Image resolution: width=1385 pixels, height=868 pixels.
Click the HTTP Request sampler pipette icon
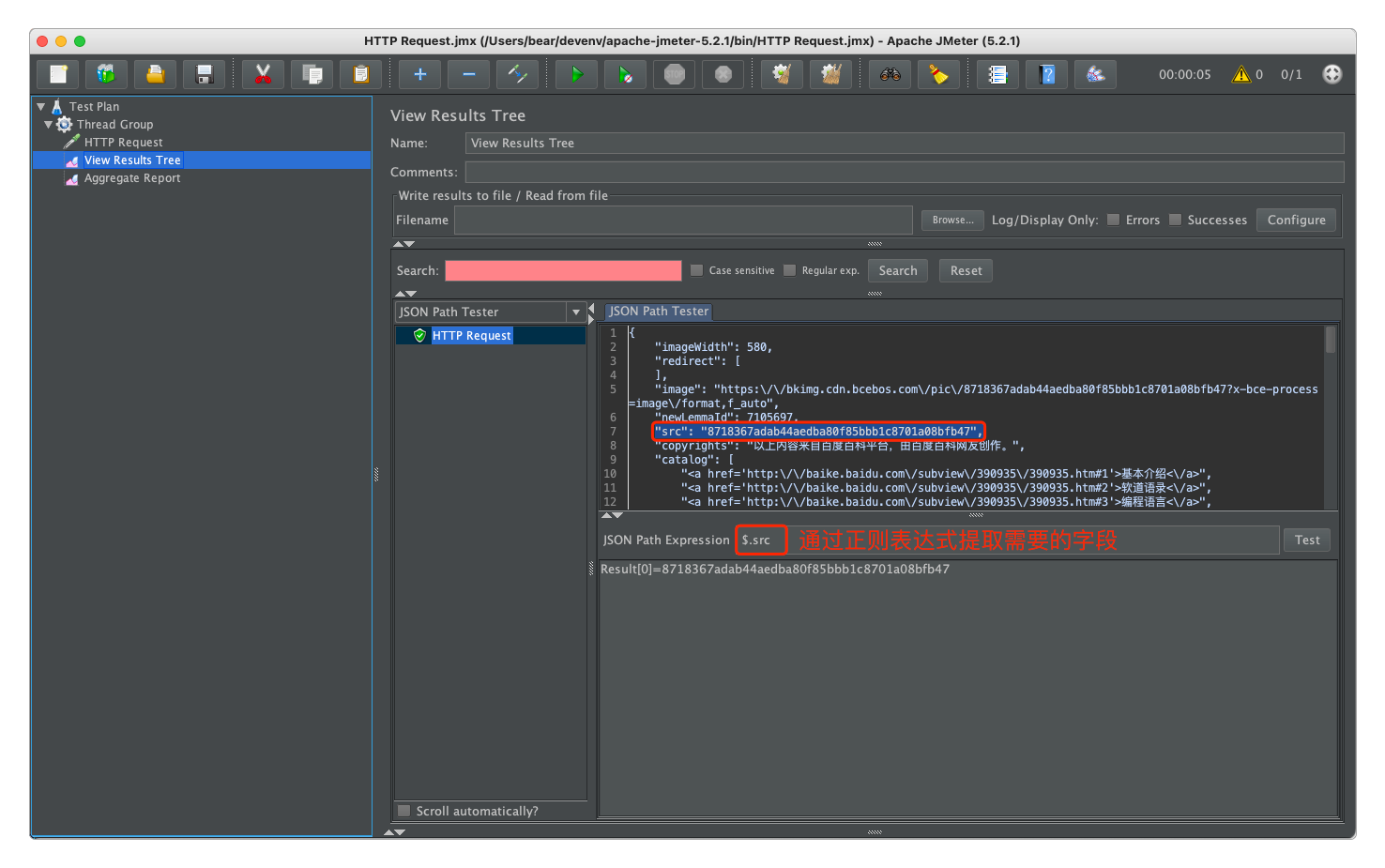click(72, 143)
